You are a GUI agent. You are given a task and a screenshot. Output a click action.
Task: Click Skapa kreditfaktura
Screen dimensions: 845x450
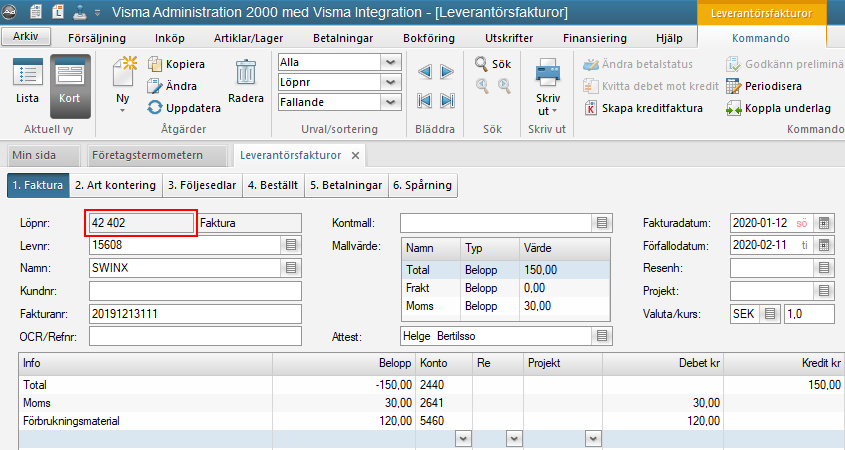click(x=643, y=108)
